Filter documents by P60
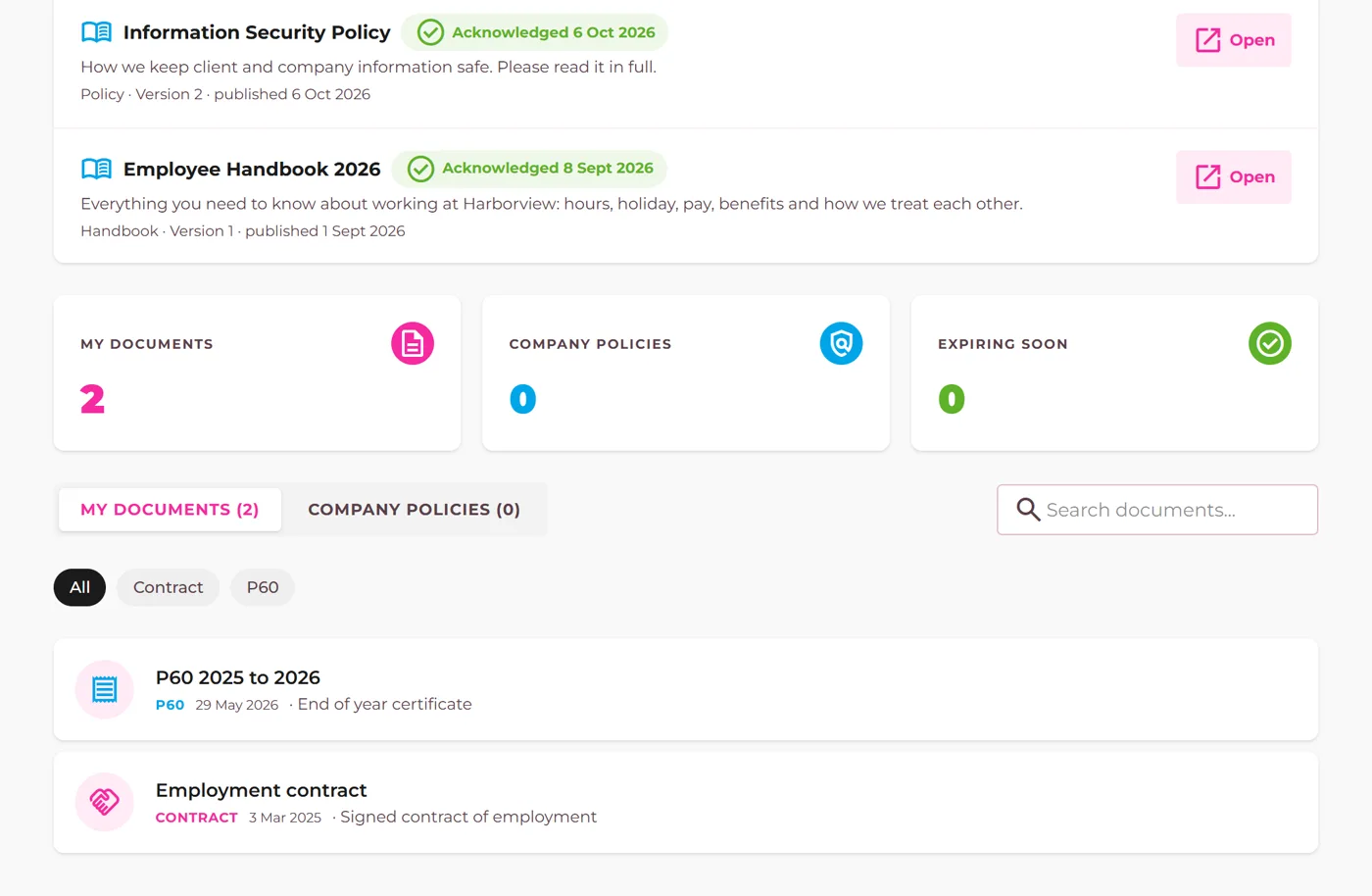Image resolution: width=1372 pixels, height=896 pixels. coord(263,587)
